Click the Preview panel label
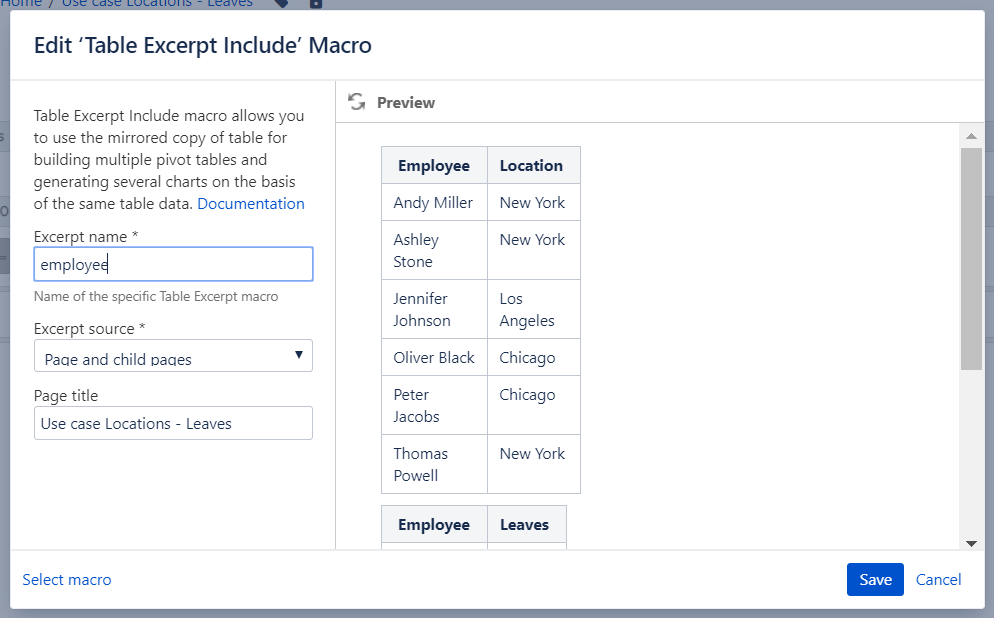The height and width of the screenshot is (618, 994). 406,103
